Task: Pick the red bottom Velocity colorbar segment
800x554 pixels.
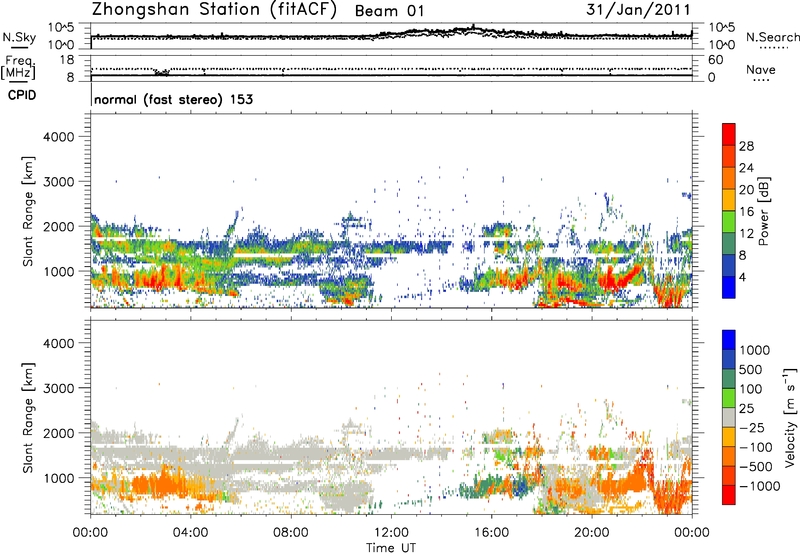Action: point(729,495)
